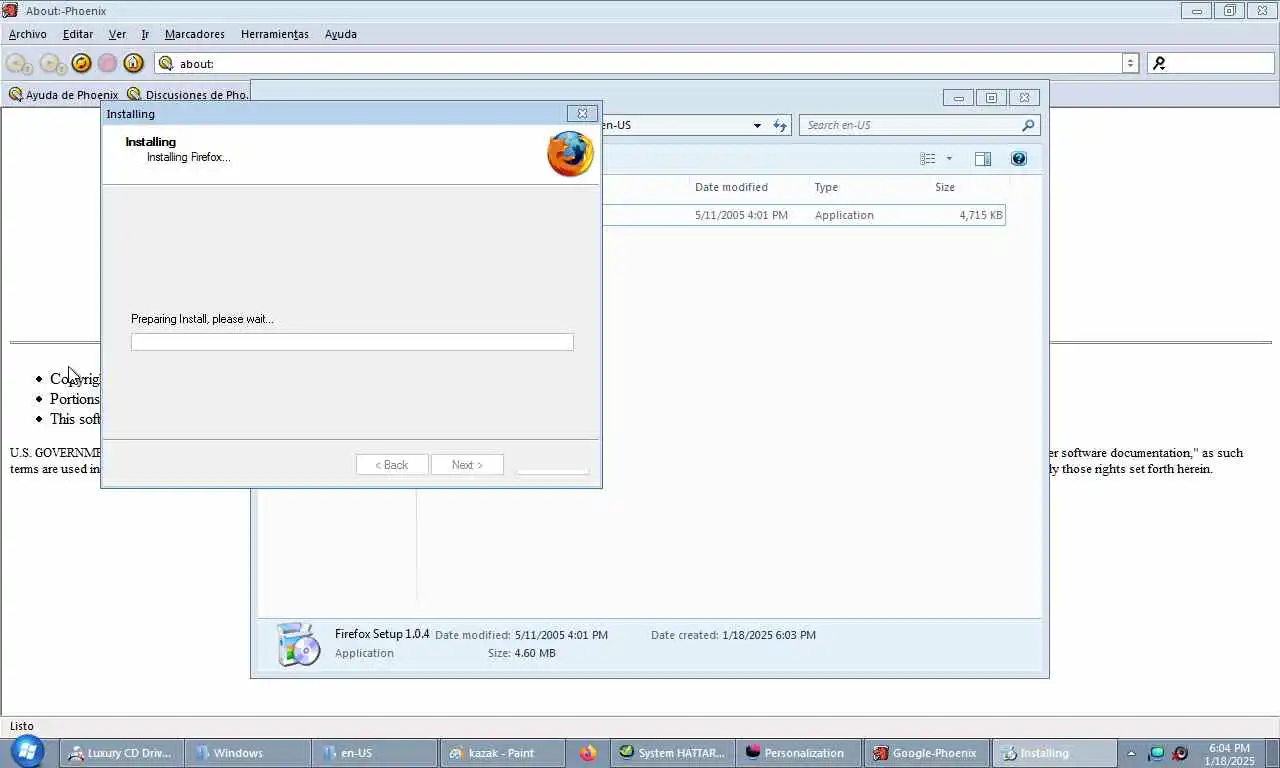Viewport: 1280px width, 768px height.
Task: Close the Firefox installer dialog
Action: 582,114
